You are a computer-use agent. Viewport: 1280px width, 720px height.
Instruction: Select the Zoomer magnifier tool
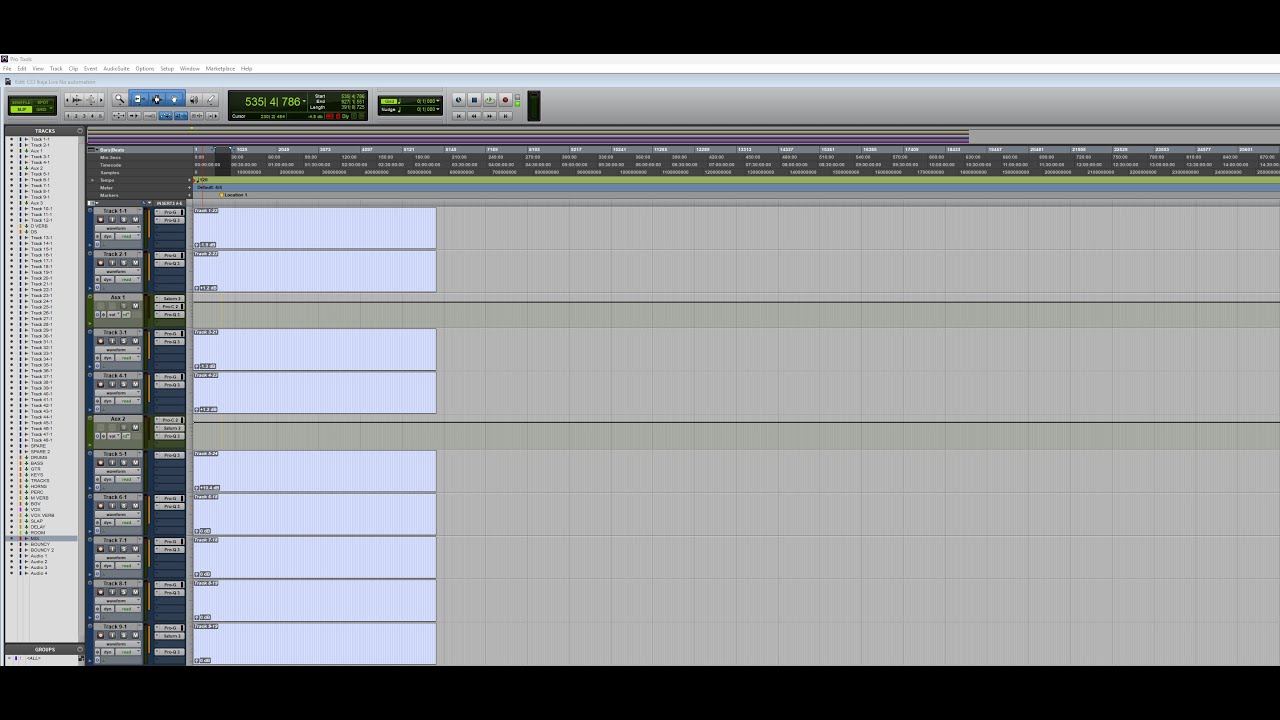click(120, 99)
